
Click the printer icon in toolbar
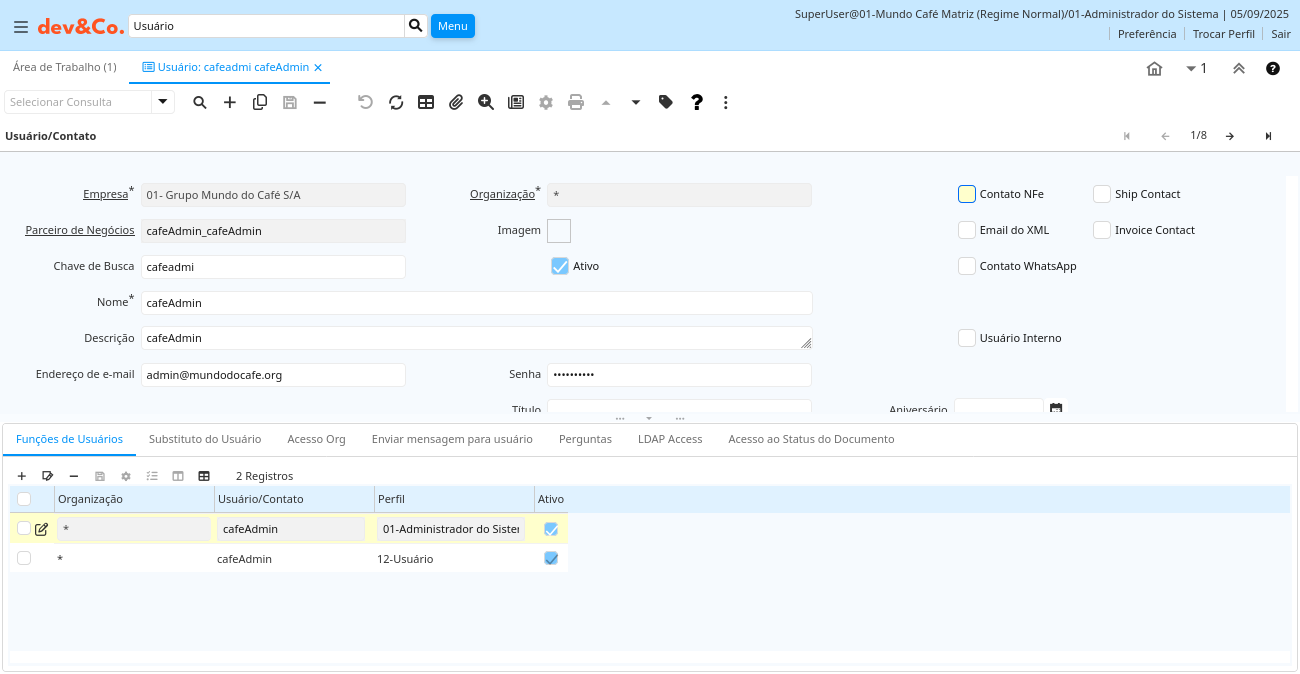(576, 102)
